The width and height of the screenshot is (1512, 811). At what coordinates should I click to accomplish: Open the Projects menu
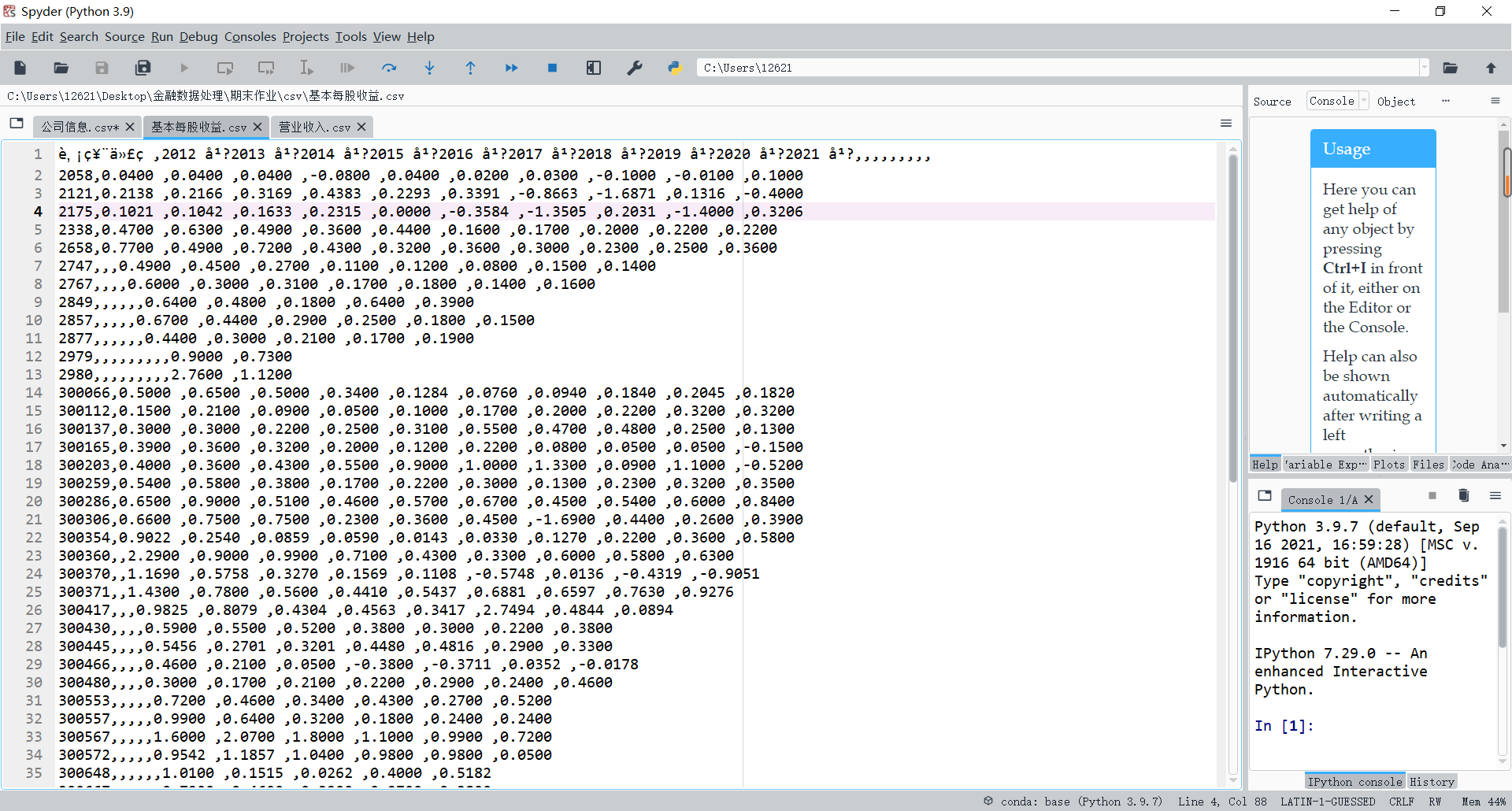tap(306, 36)
